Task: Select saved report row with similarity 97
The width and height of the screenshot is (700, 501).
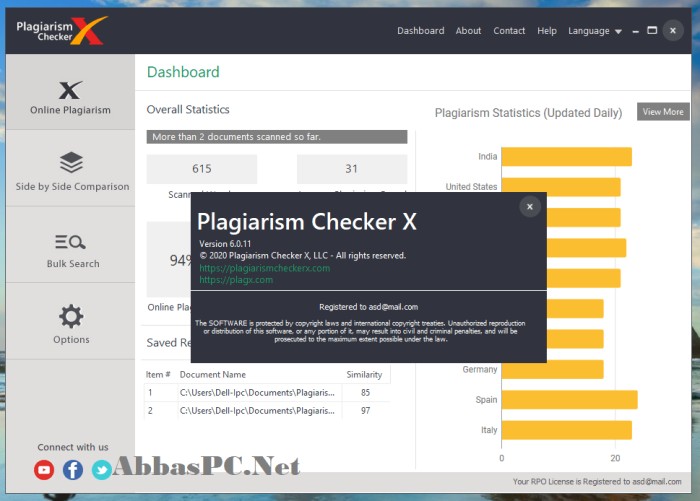Action: point(267,410)
